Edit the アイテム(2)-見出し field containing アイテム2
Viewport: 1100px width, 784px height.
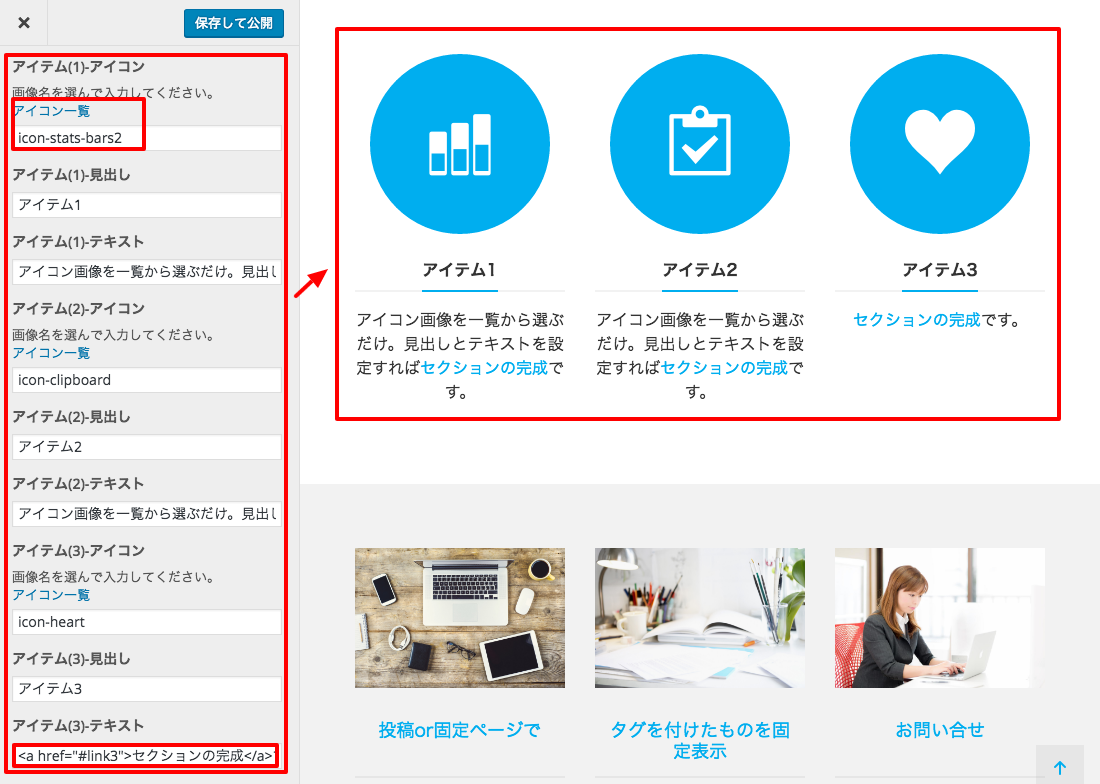(x=147, y=447)
